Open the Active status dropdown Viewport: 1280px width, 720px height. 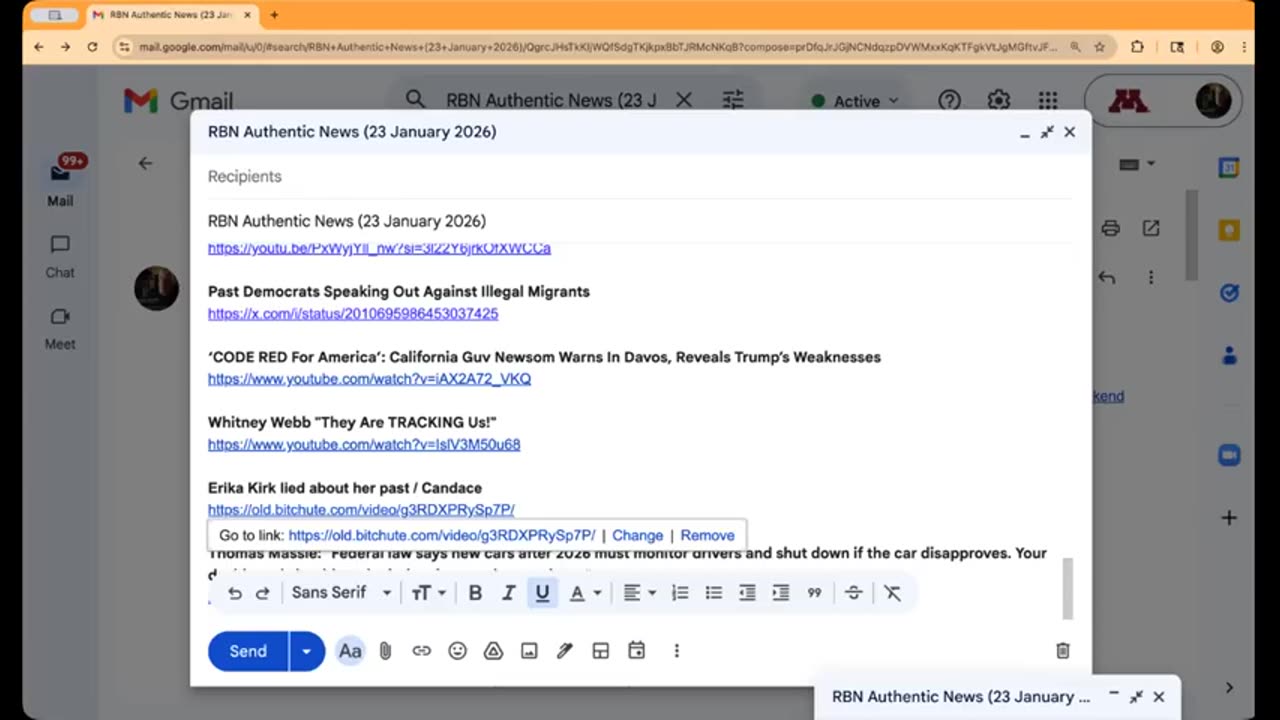855,101
